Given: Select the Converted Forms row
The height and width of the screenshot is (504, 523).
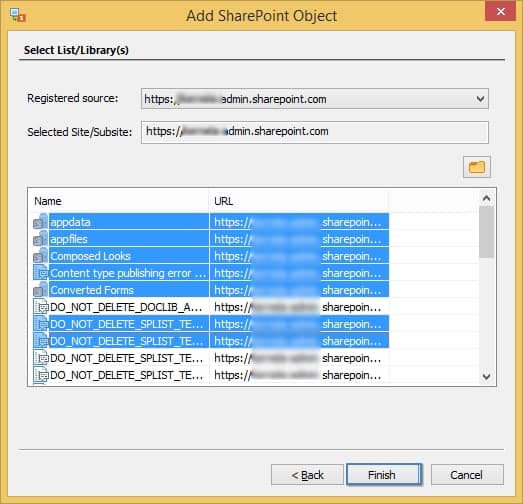Looking at the screenshot, I should [x=210, y=290].
